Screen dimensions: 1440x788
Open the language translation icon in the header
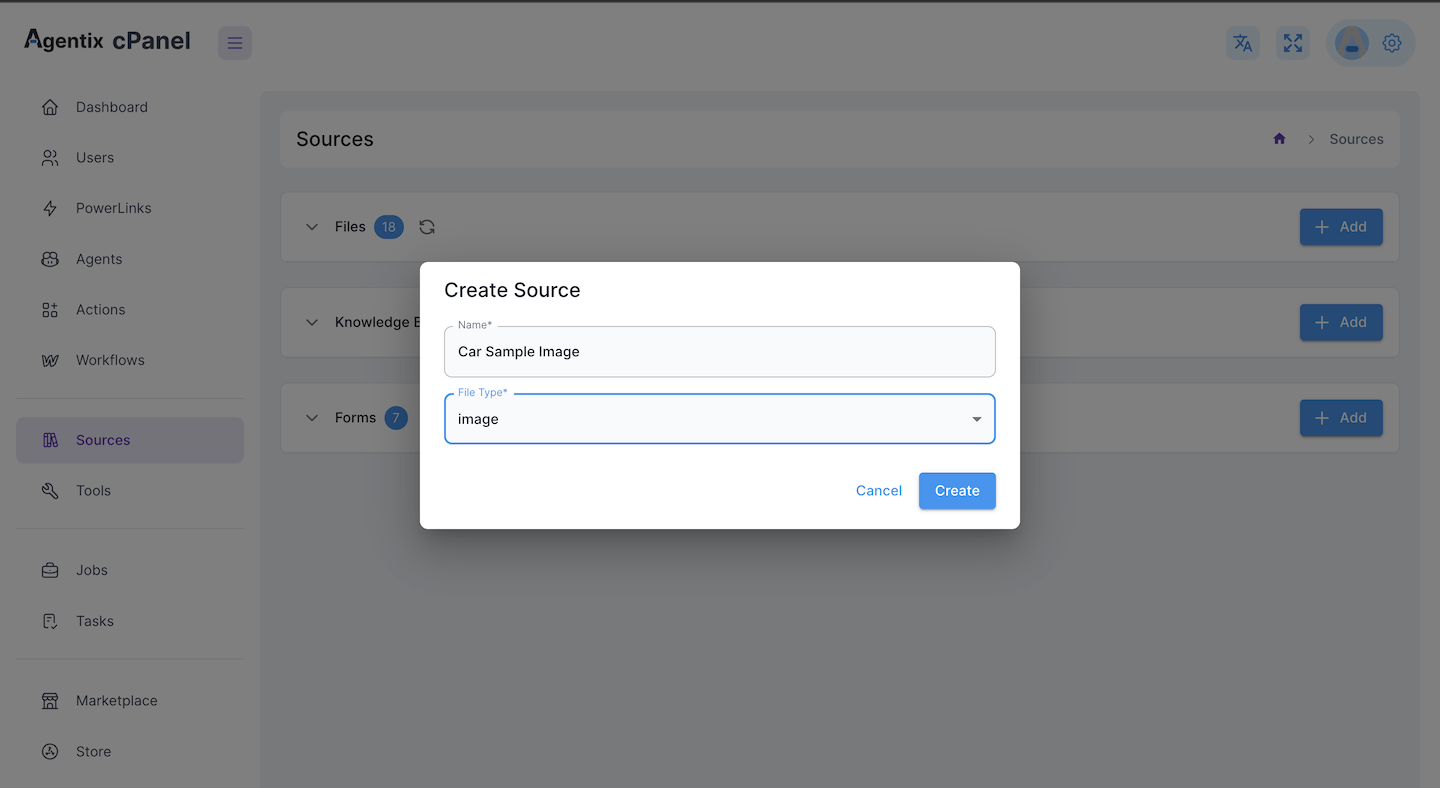coord(1242,43)
